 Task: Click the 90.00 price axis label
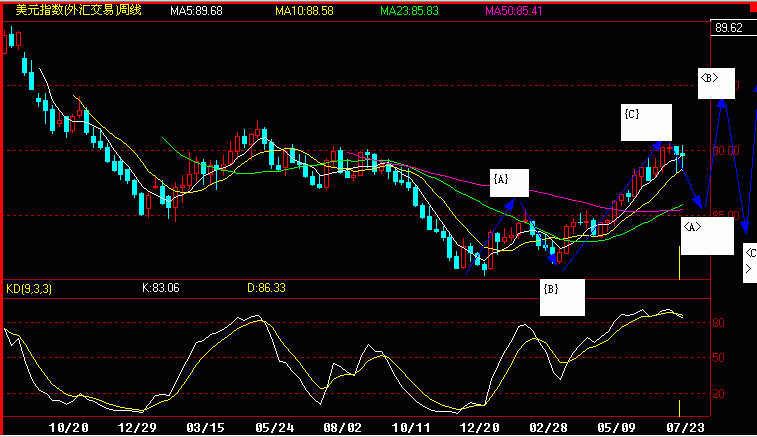pyautogui.click(x=726, y=151)
